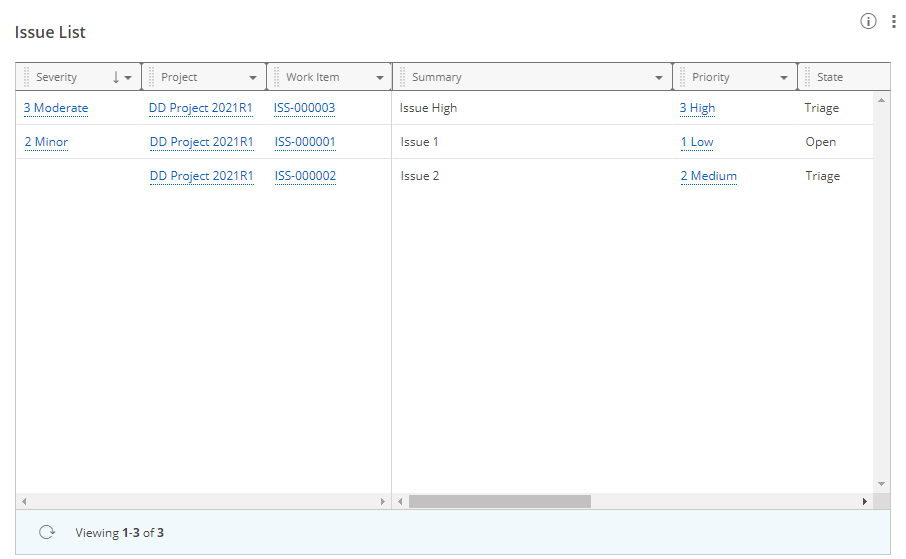This screenshot has width=906, height=559.
Task: Click the Summary column drag handle
Action: click(402, 77)
